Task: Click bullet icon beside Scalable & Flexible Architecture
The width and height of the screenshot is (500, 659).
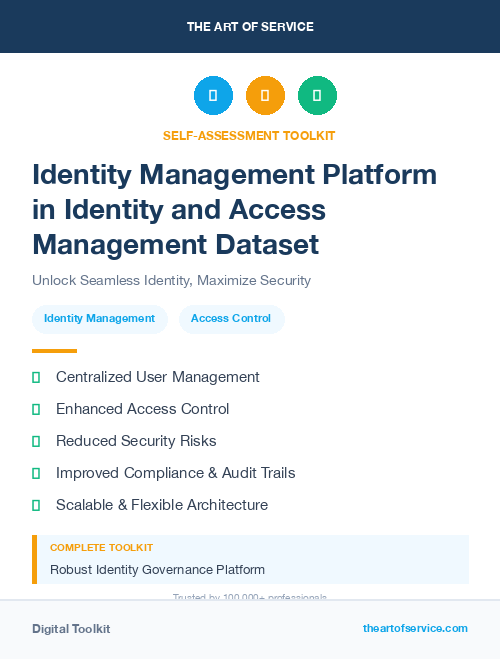Action: click(36, 505)
